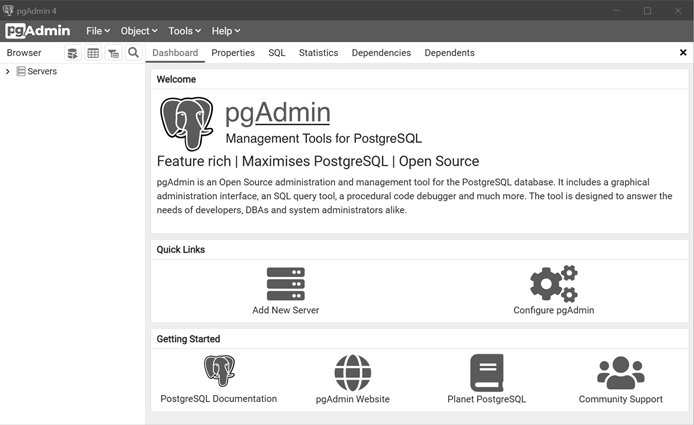
Task: Click the Filtered Rows icon in Browser toolbar
Action: point(113,53)
